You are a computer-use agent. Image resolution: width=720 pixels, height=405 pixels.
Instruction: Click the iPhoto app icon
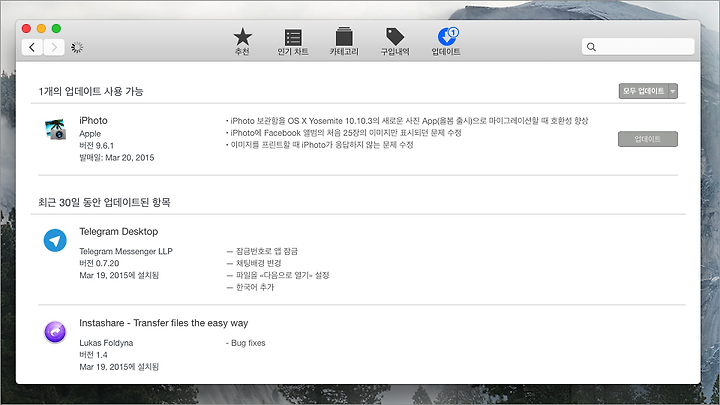(56, 129)
